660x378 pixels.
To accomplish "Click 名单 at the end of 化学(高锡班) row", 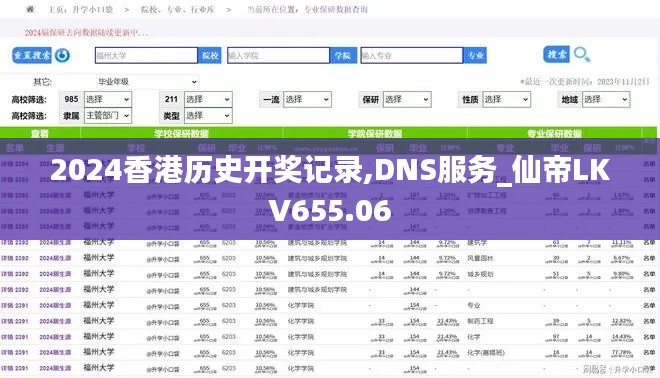I will pos(649,353).
